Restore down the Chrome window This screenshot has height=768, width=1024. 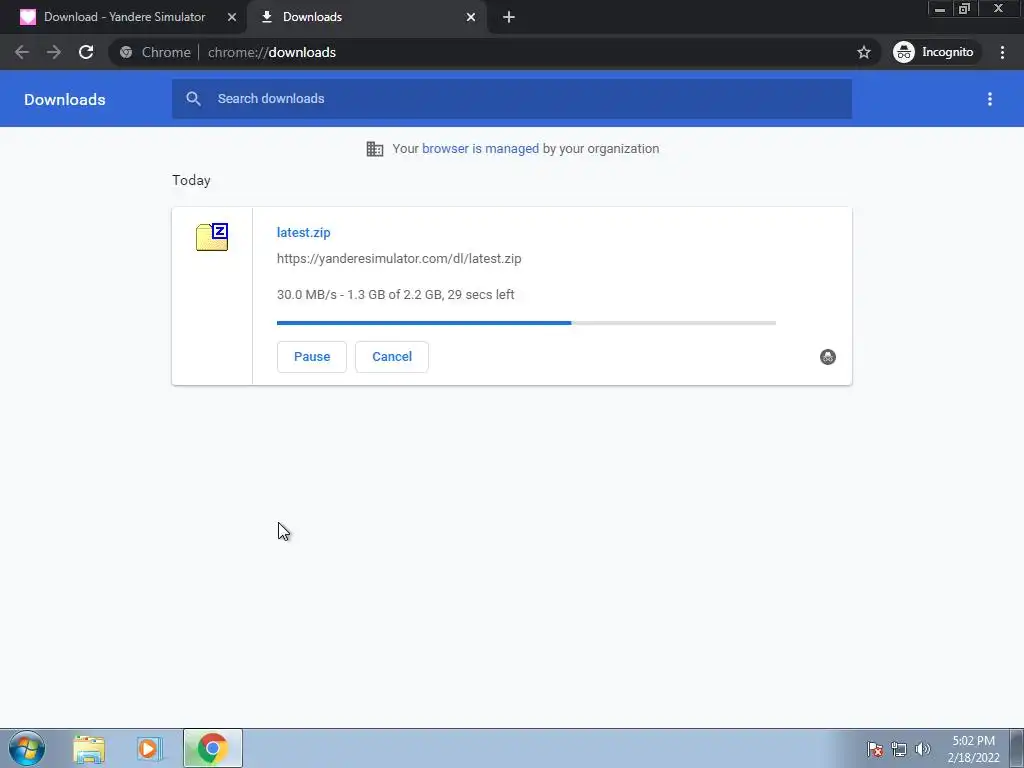[x=964, y=9]
